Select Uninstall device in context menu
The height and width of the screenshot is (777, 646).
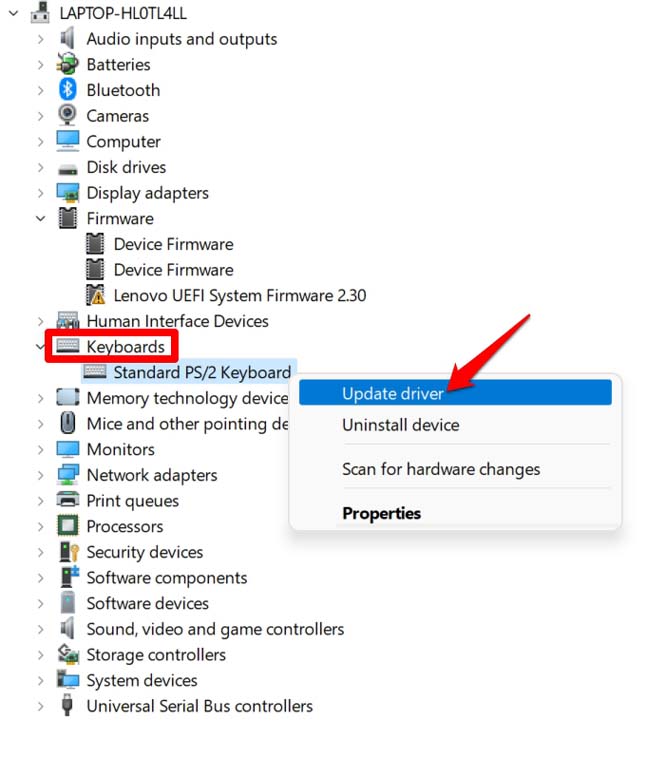pos(400,425)
